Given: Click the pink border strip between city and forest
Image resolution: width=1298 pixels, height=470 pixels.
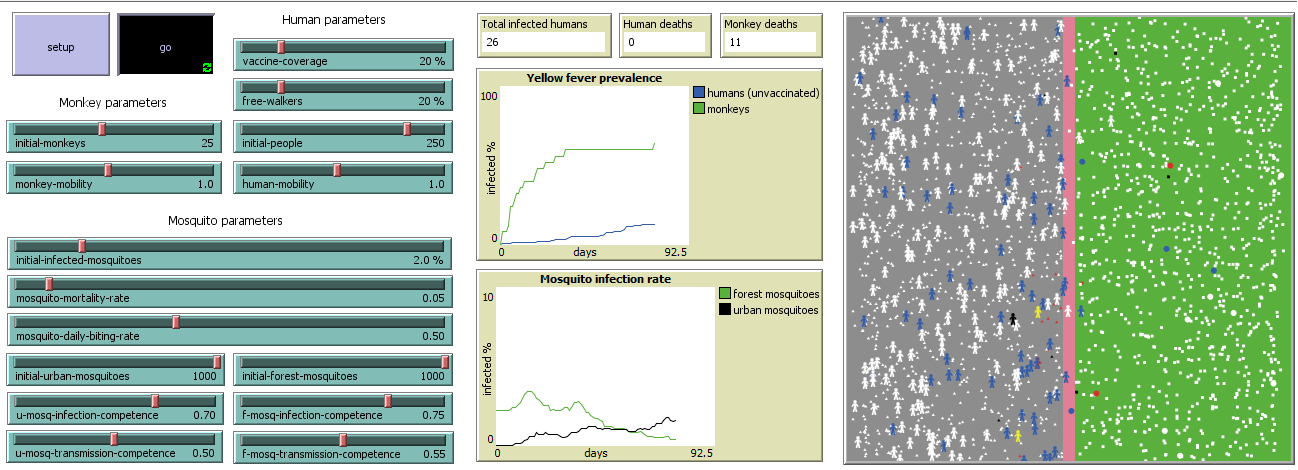Looking at the screenshot, I should coord(1068,240).
